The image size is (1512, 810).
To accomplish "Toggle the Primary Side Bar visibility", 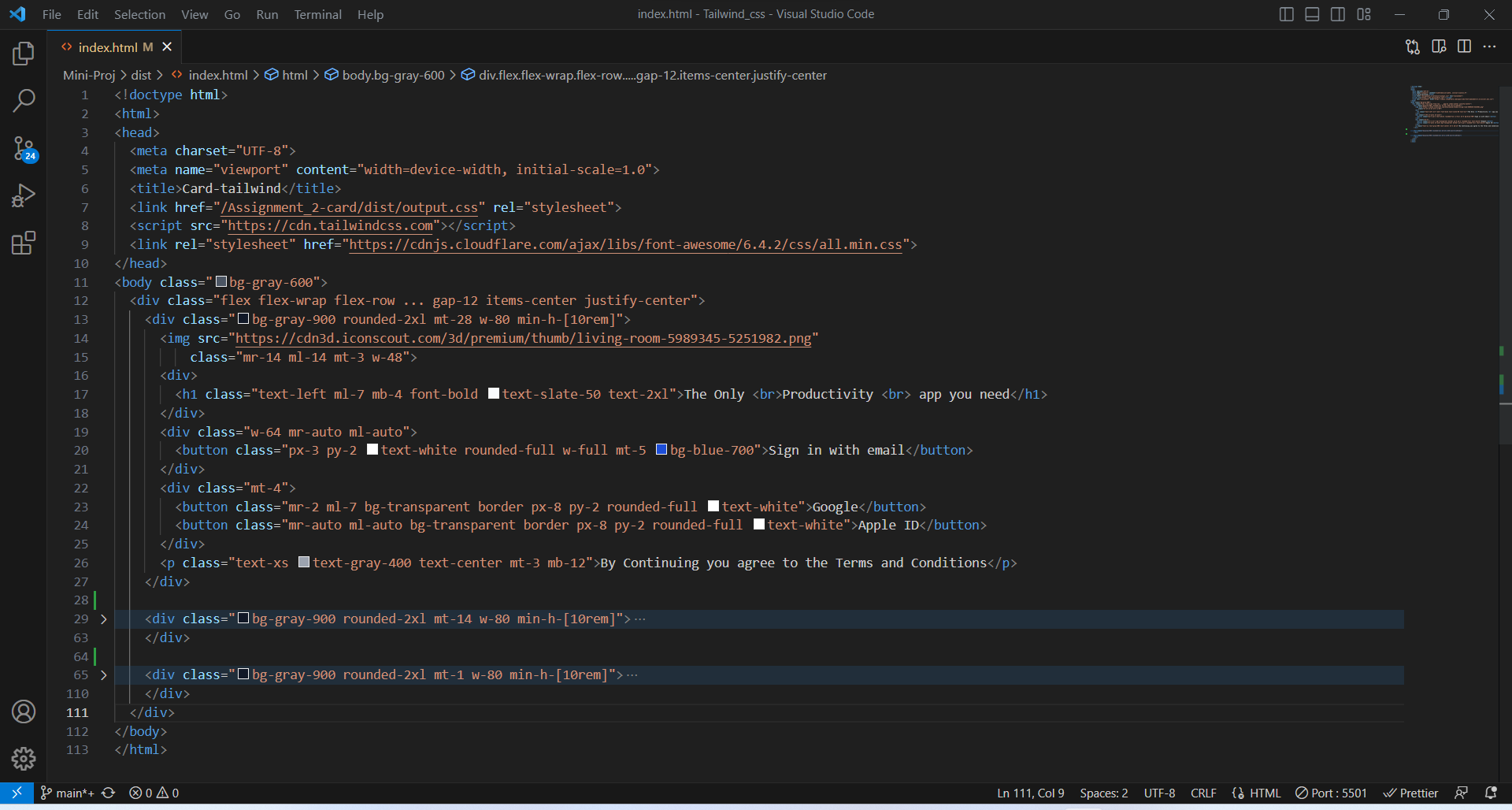I will click(x=1287, y=13).
